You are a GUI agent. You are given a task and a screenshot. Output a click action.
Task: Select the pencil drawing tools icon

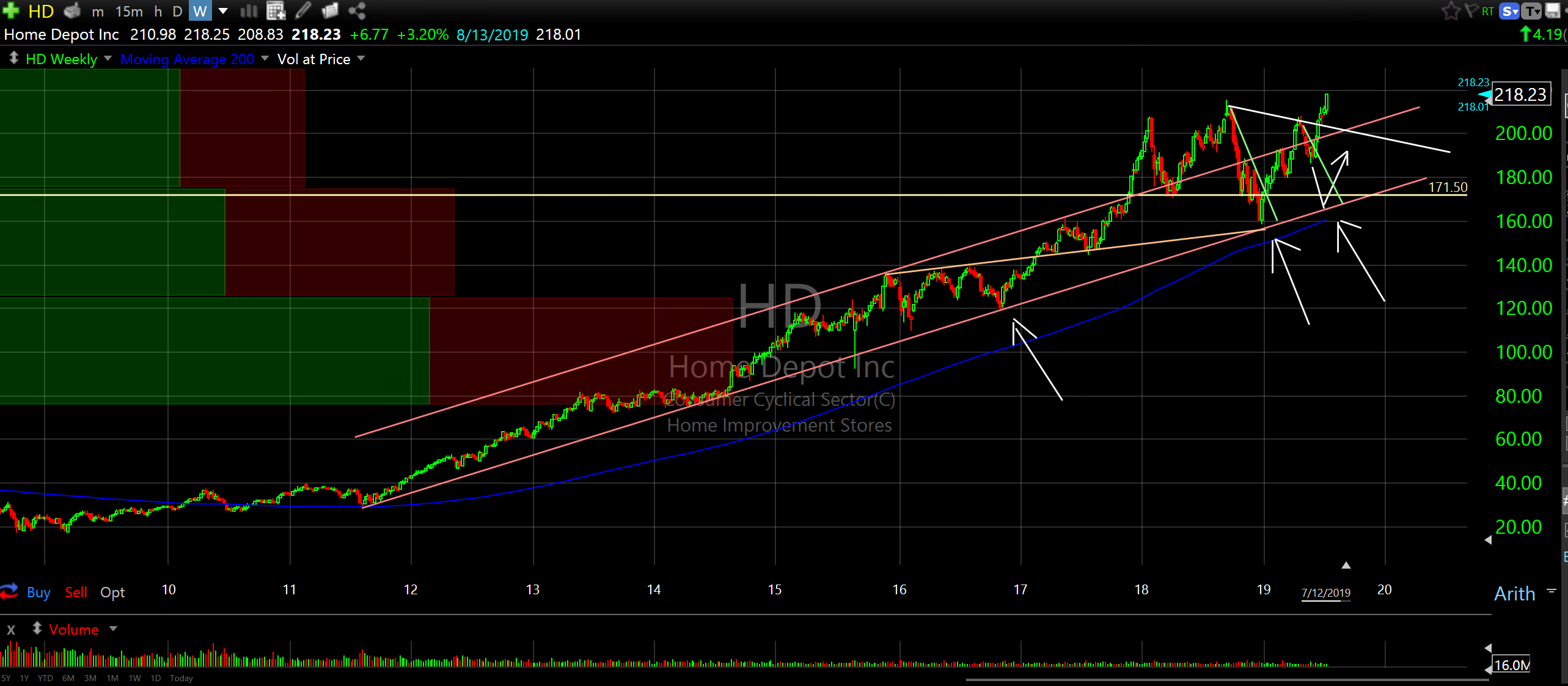point(303,10)
